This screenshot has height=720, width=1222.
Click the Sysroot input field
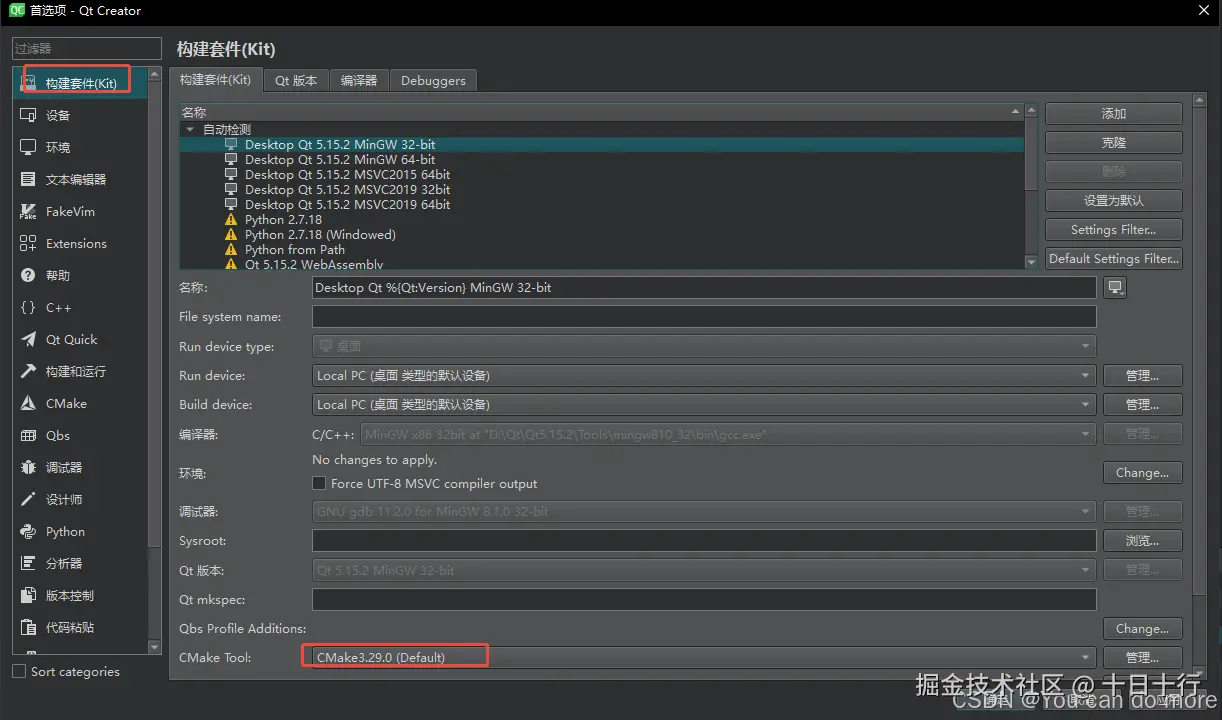click(x=704, y=541)
